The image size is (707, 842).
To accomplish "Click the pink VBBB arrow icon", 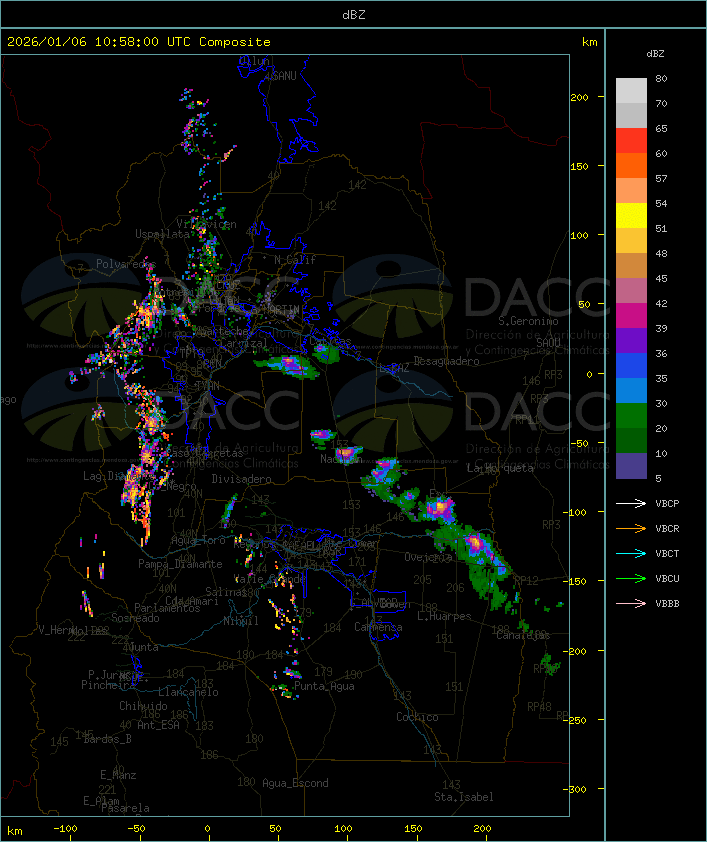I will [x=631, y=603].
